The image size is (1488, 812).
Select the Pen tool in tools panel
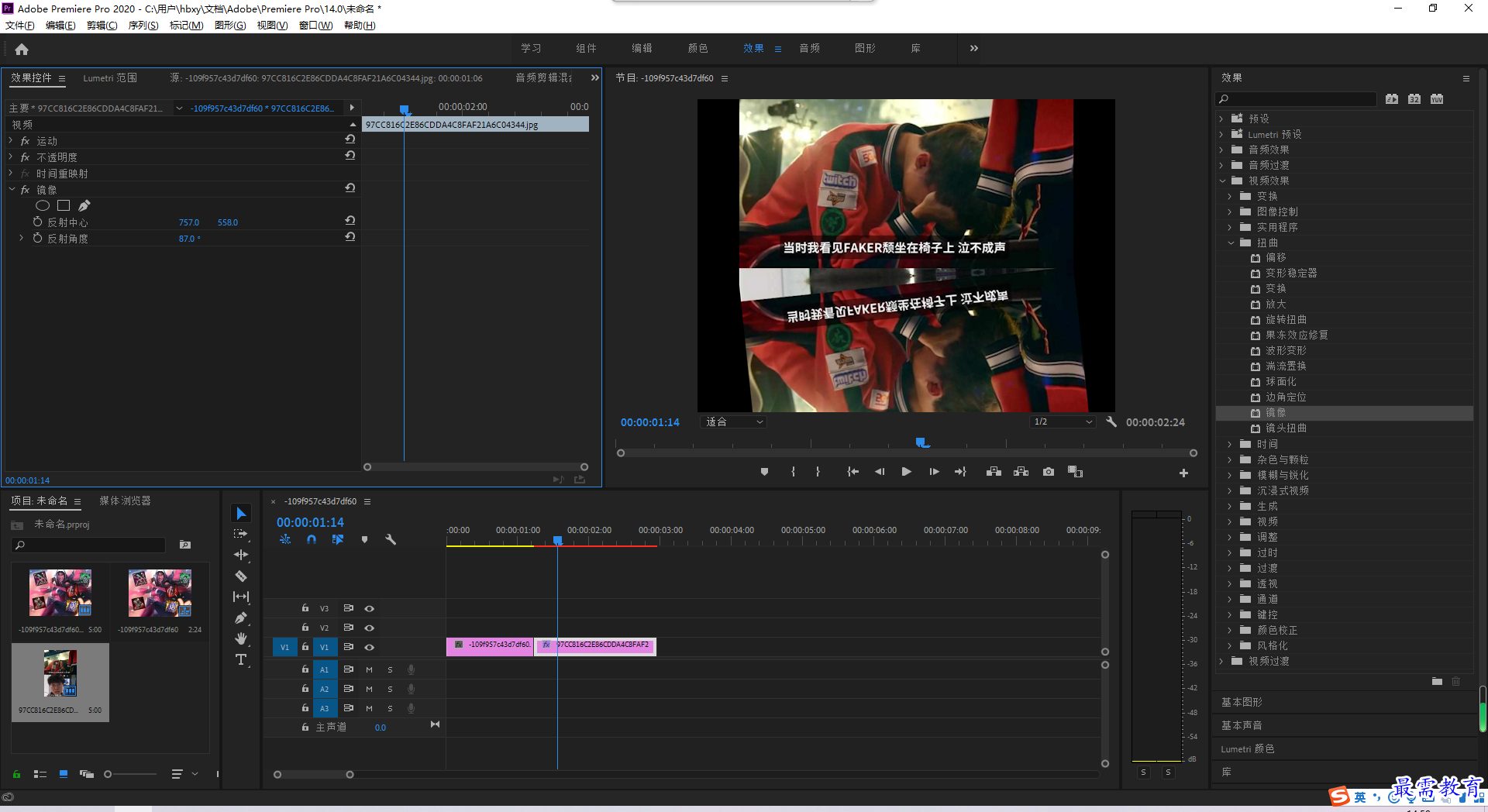coord(241,618)
